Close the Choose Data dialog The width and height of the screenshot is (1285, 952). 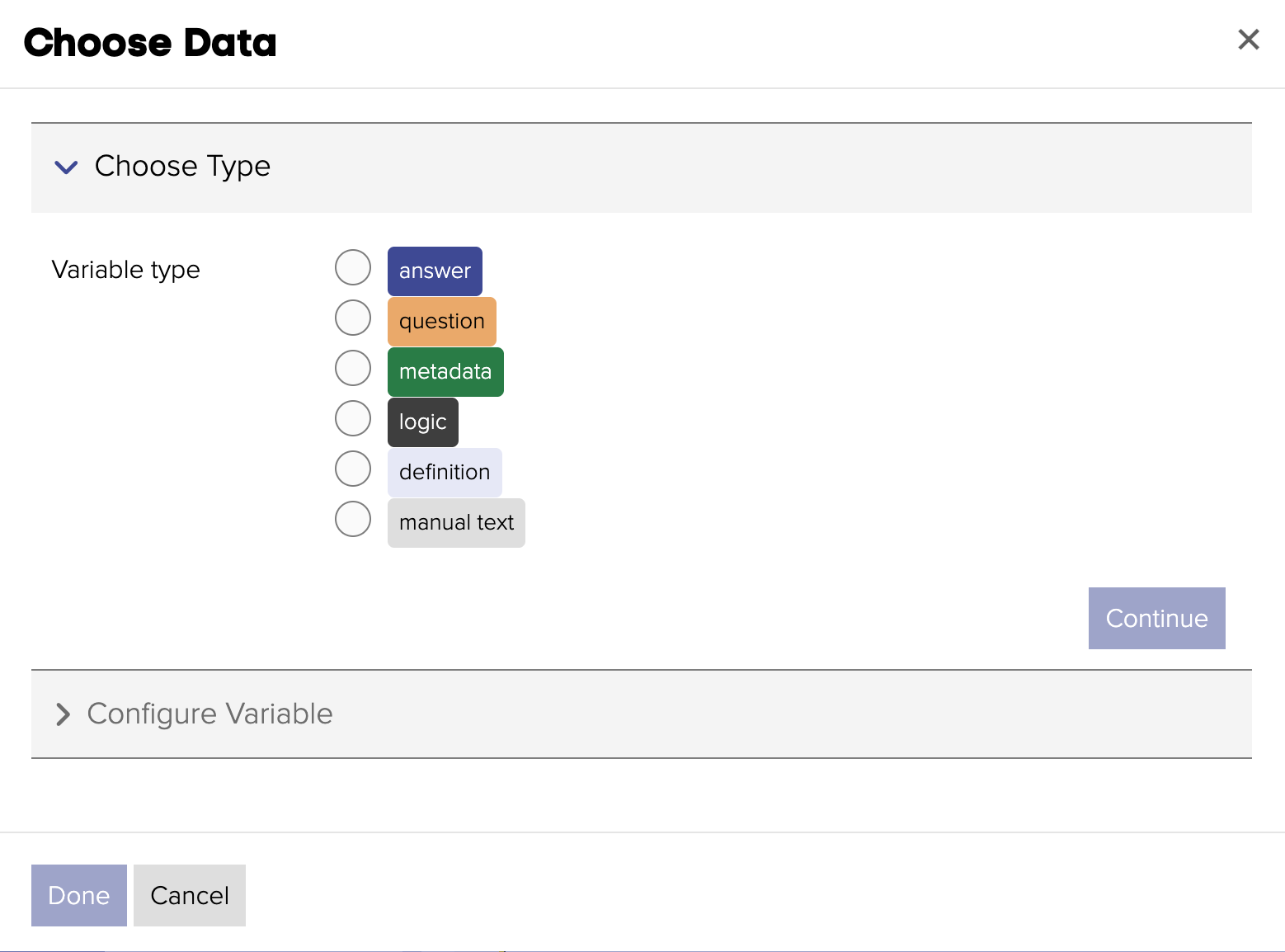1248,40
